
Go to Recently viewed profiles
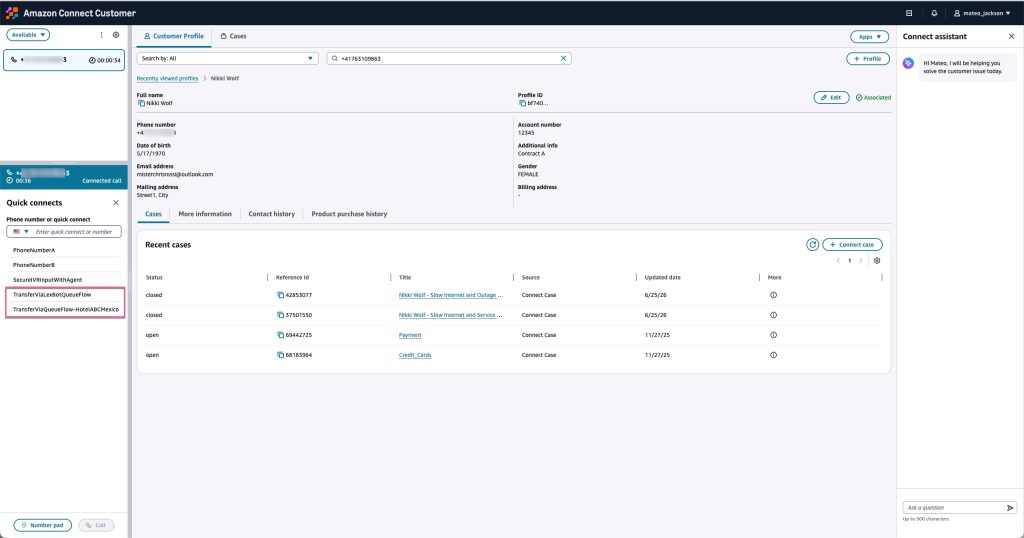[x=167, y=78]
